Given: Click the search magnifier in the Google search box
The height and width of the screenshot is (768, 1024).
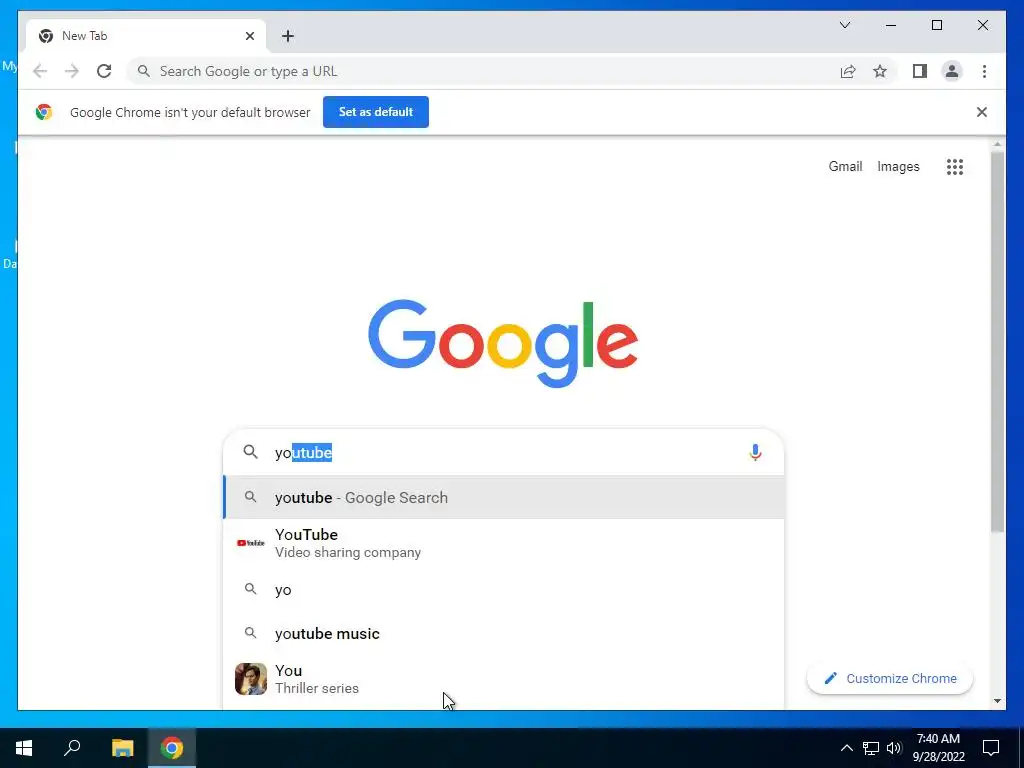Looking at the screenshot, I should pyautogui.click(x=251, y=452).
